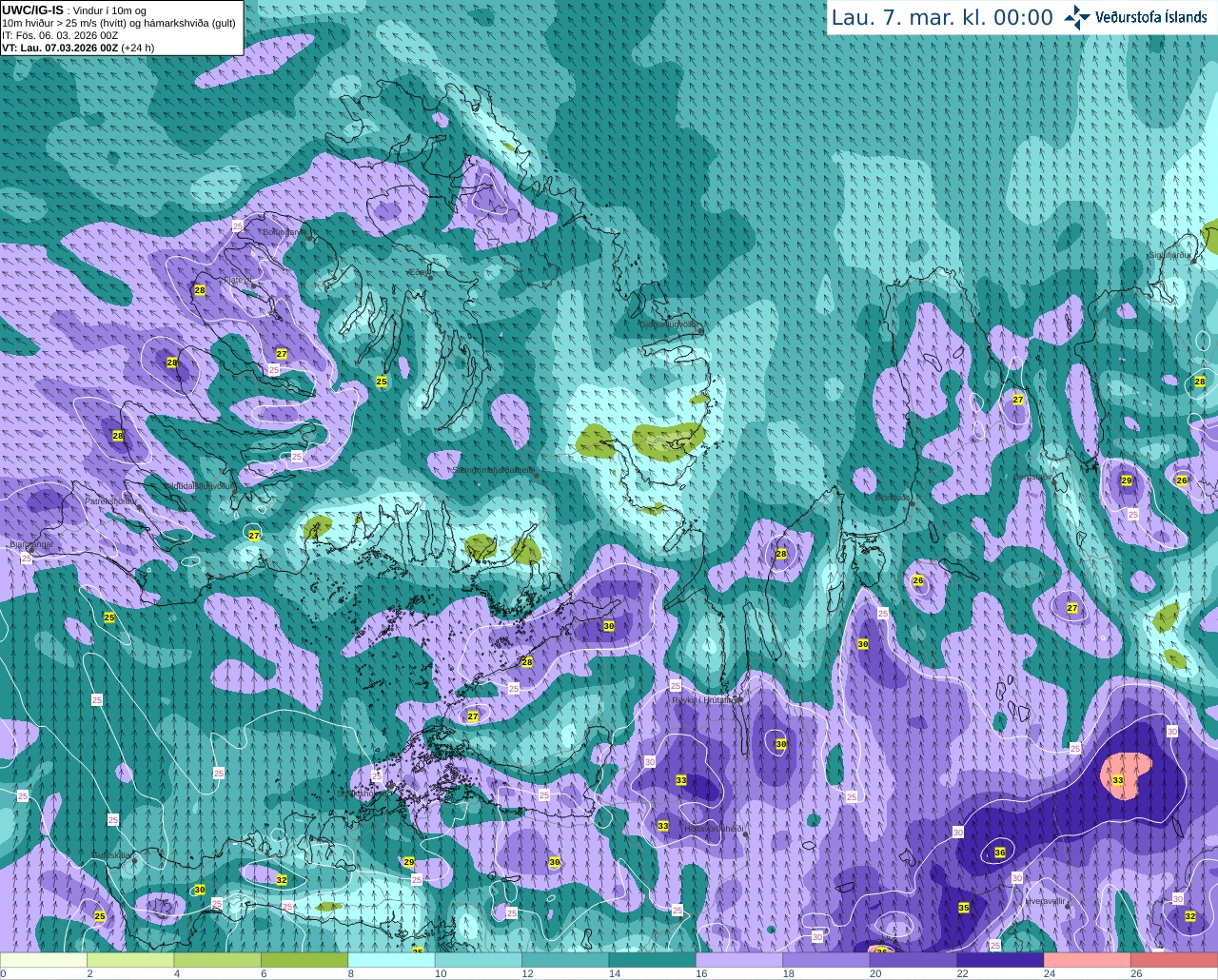Image resolution: width=1218 pixels, height=980 pixels.
Task: Click the yellow 30 marker east of Reykir í Hrútafirði
Action: click(781, 744)
